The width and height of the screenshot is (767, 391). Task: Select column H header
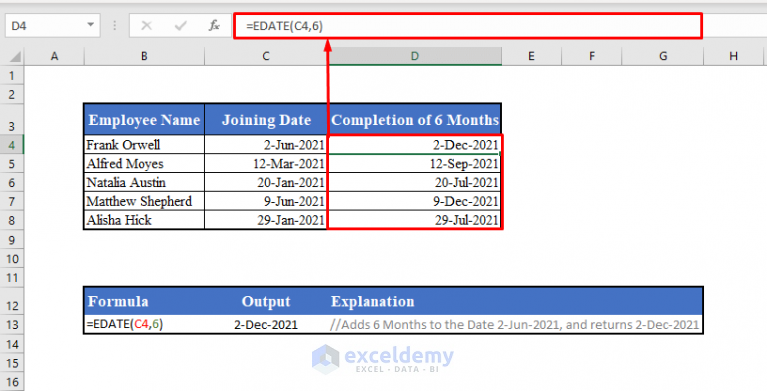click(734, 56)
